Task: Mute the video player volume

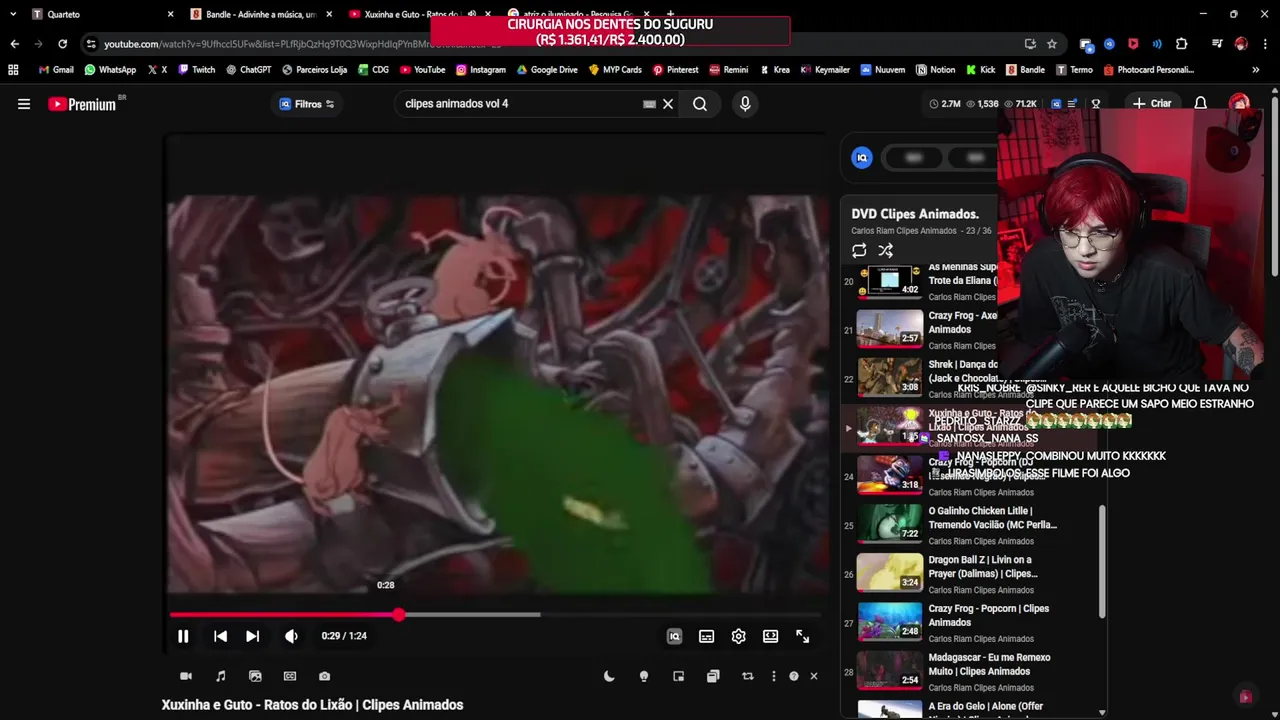Action: 291,636
